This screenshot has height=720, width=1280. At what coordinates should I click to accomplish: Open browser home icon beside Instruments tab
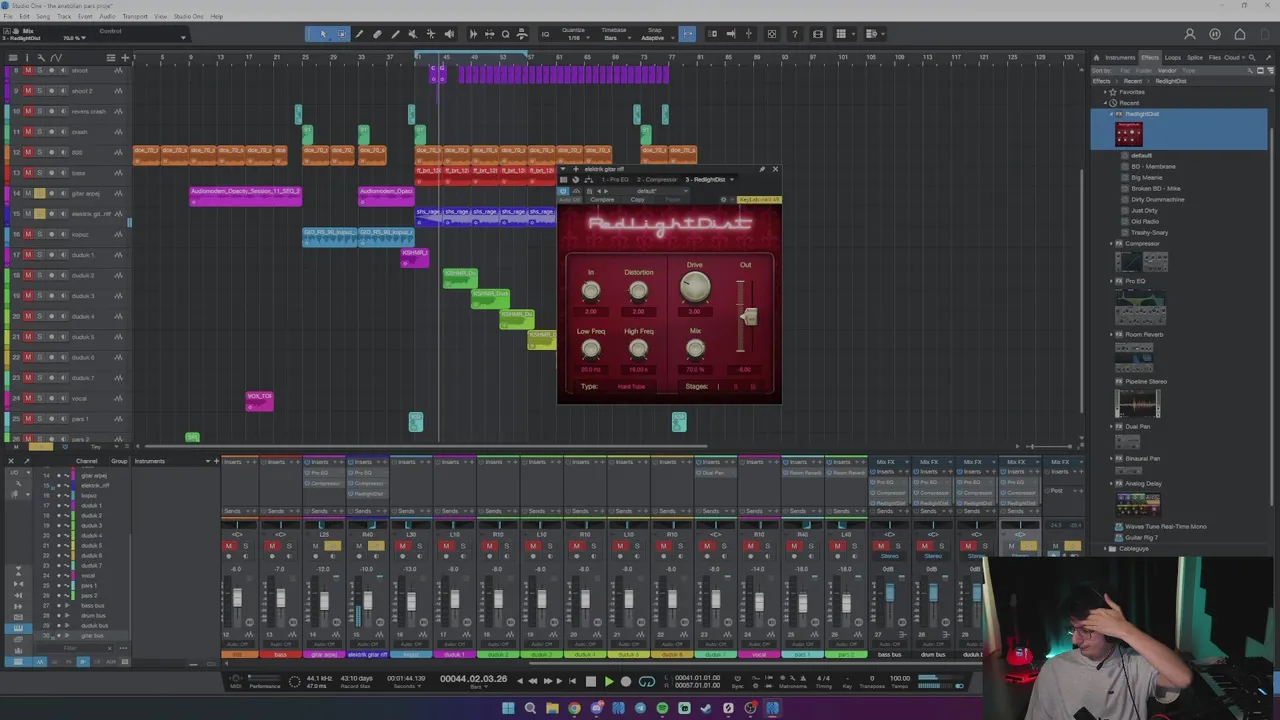(x=1096, y=57)
